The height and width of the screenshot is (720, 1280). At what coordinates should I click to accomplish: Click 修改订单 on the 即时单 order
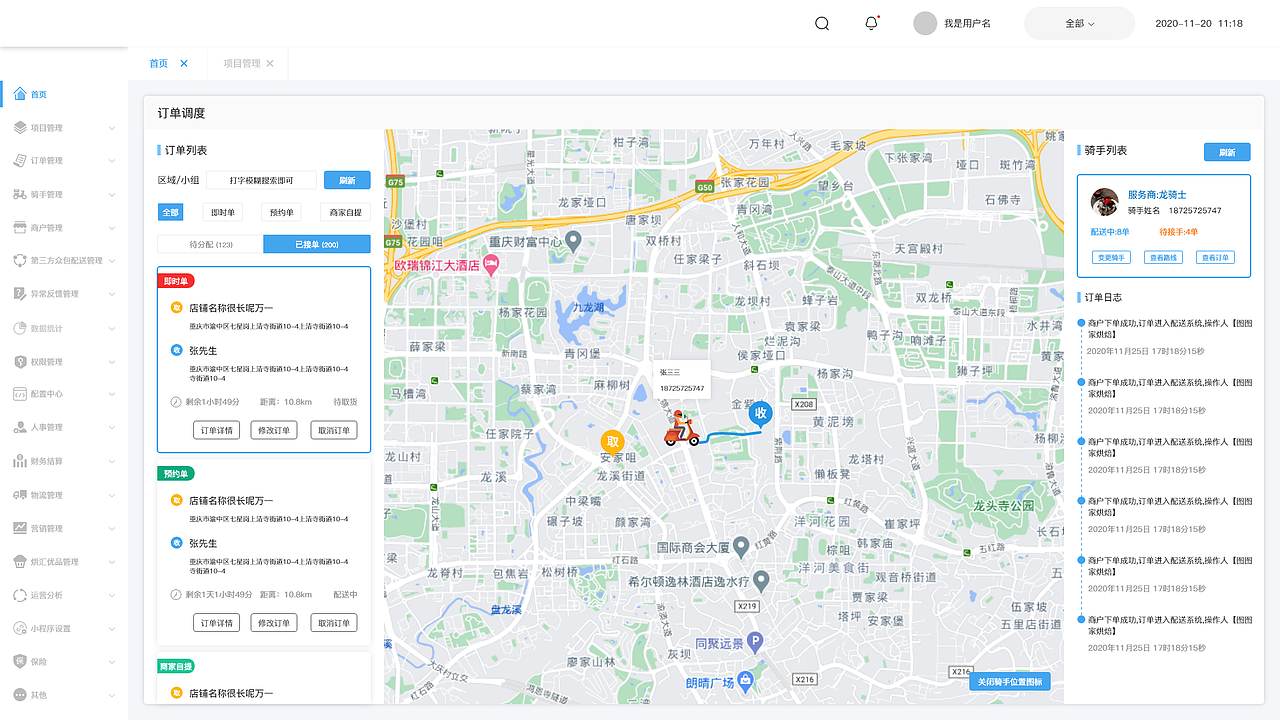click(x=274, y=430)
